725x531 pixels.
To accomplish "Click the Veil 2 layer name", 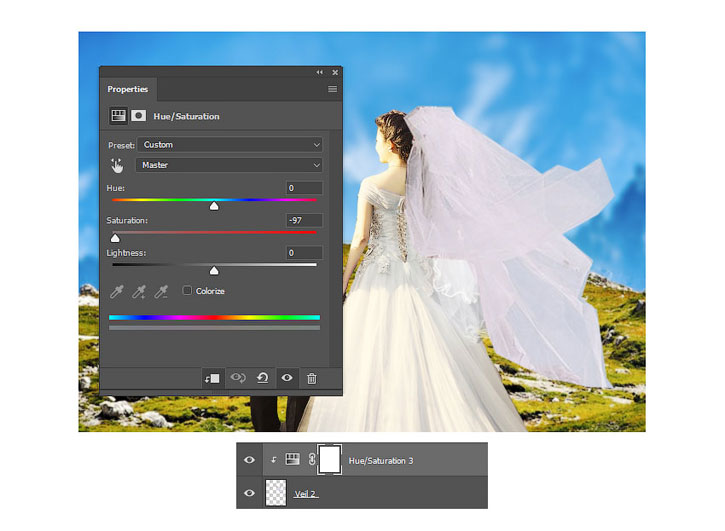I will (305, 494).
